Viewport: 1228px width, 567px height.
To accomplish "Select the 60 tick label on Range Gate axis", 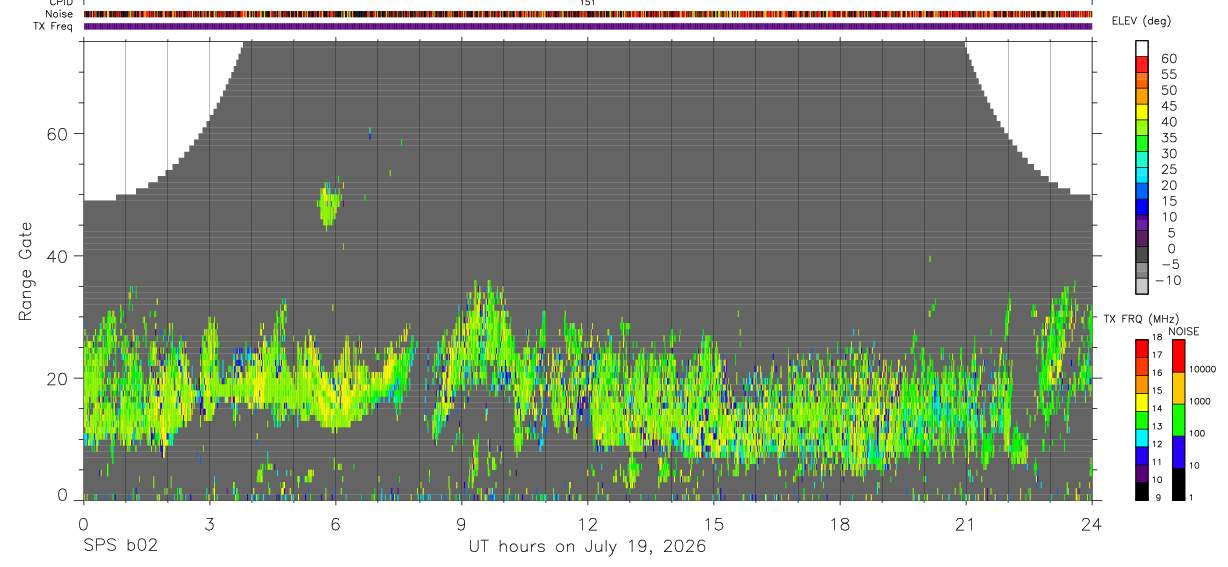I will click(56, 134).
